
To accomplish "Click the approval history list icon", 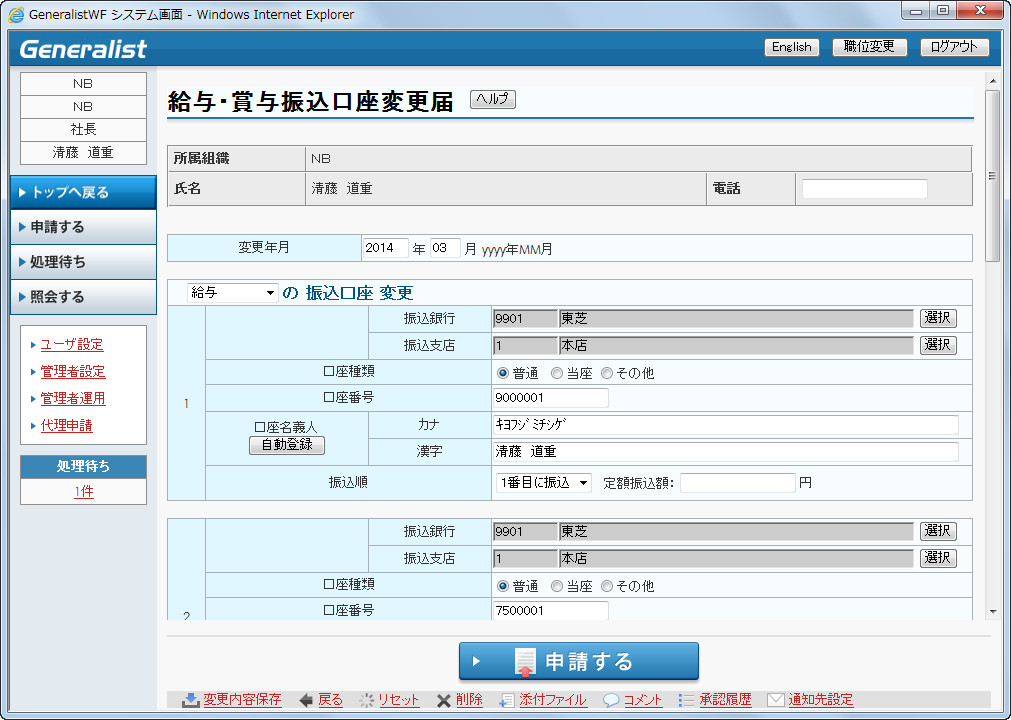I will (x=686, y=700).
